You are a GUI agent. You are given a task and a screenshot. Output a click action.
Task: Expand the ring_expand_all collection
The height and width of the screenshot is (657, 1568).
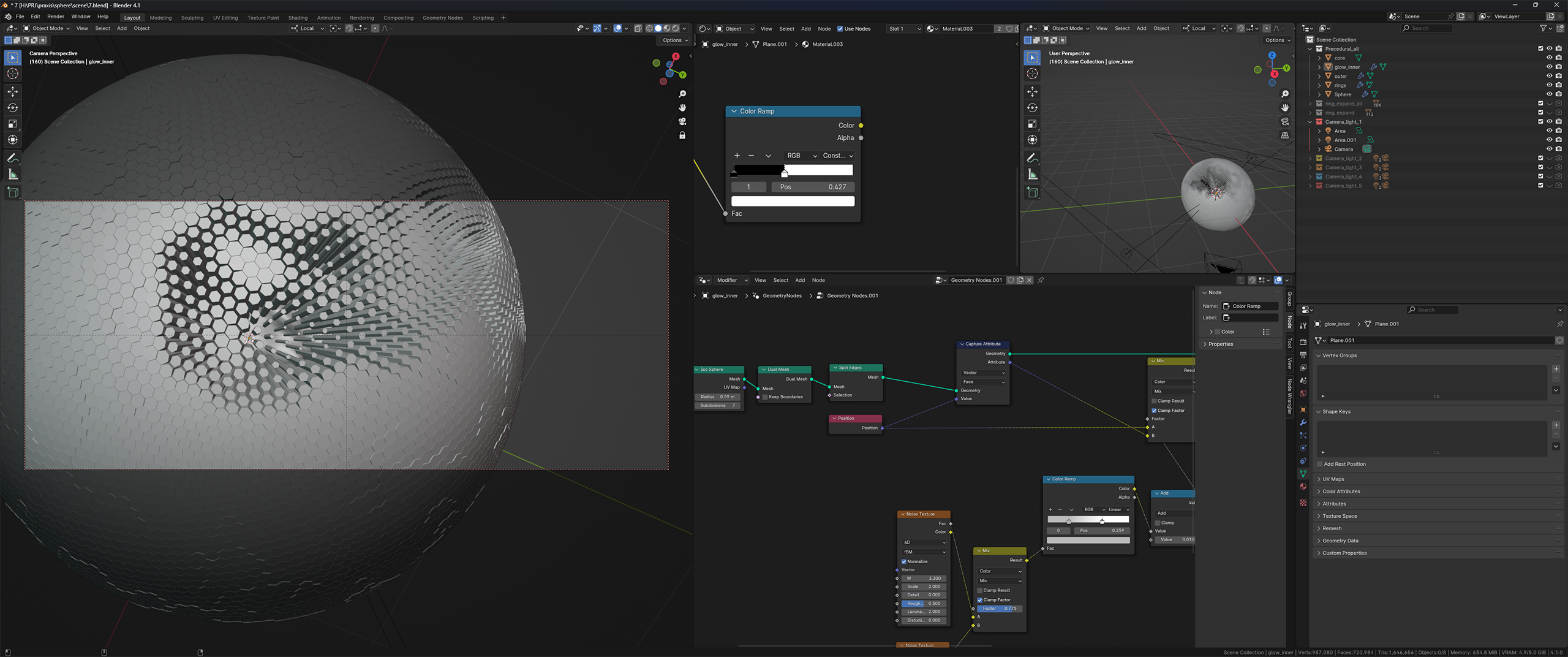click(x=1311, y=104)
